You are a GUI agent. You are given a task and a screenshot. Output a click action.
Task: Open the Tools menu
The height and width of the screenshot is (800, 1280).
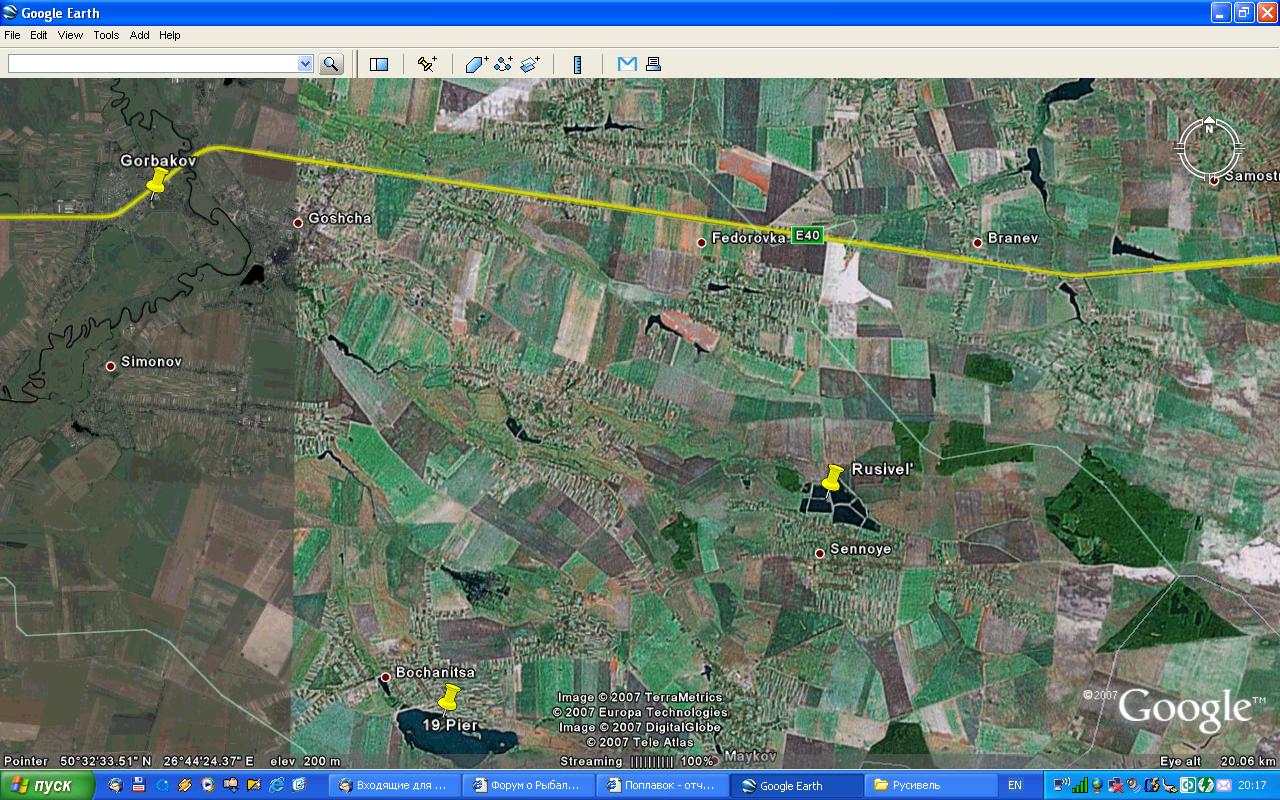click(106, 35)
